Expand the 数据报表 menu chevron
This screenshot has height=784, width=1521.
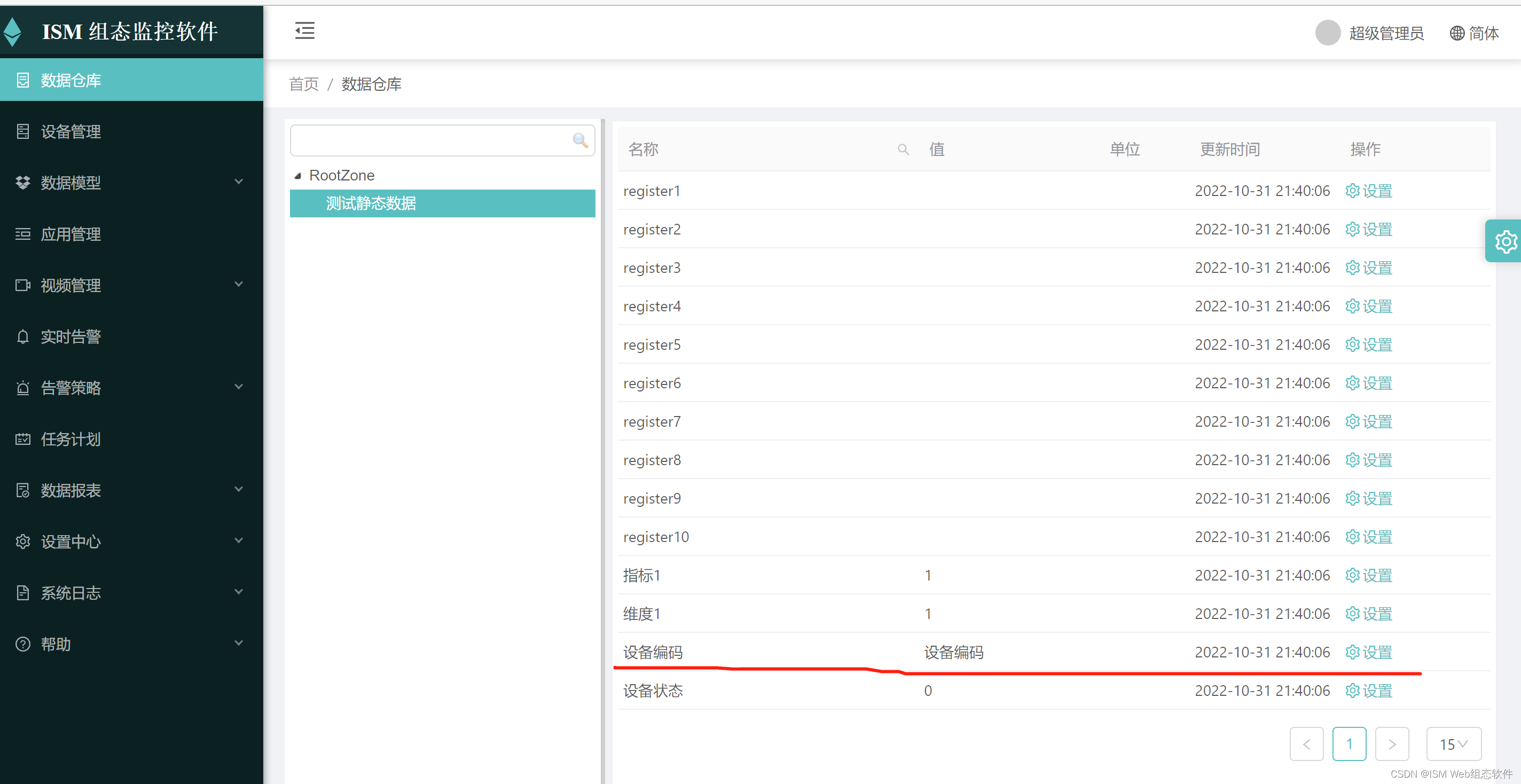[x=239, y=489]
